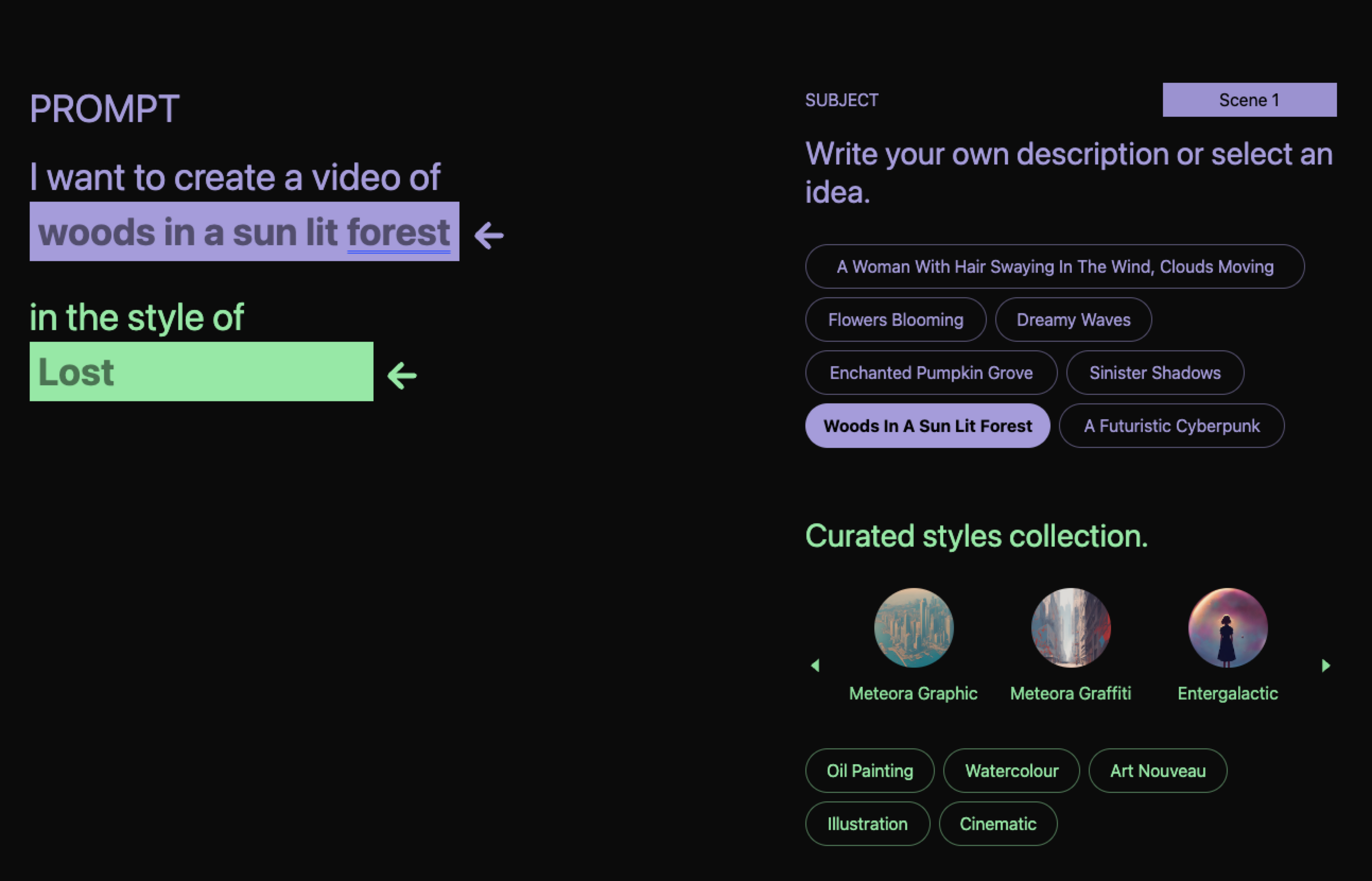1372x881 pixels.
Task: Choose the Meteora Graffiti style thumbnail
Action: pyautogui.click(x=1070, y=627)
